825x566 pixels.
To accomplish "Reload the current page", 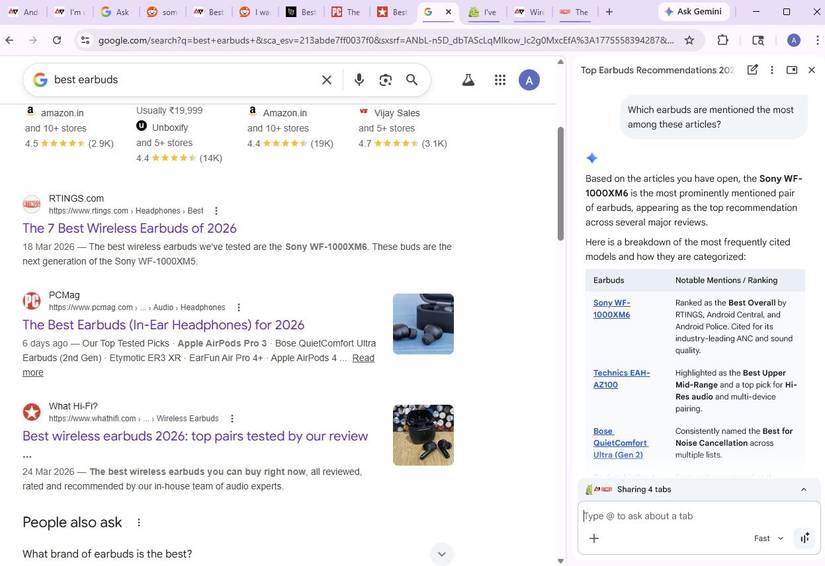I will (x=57, y=40).
